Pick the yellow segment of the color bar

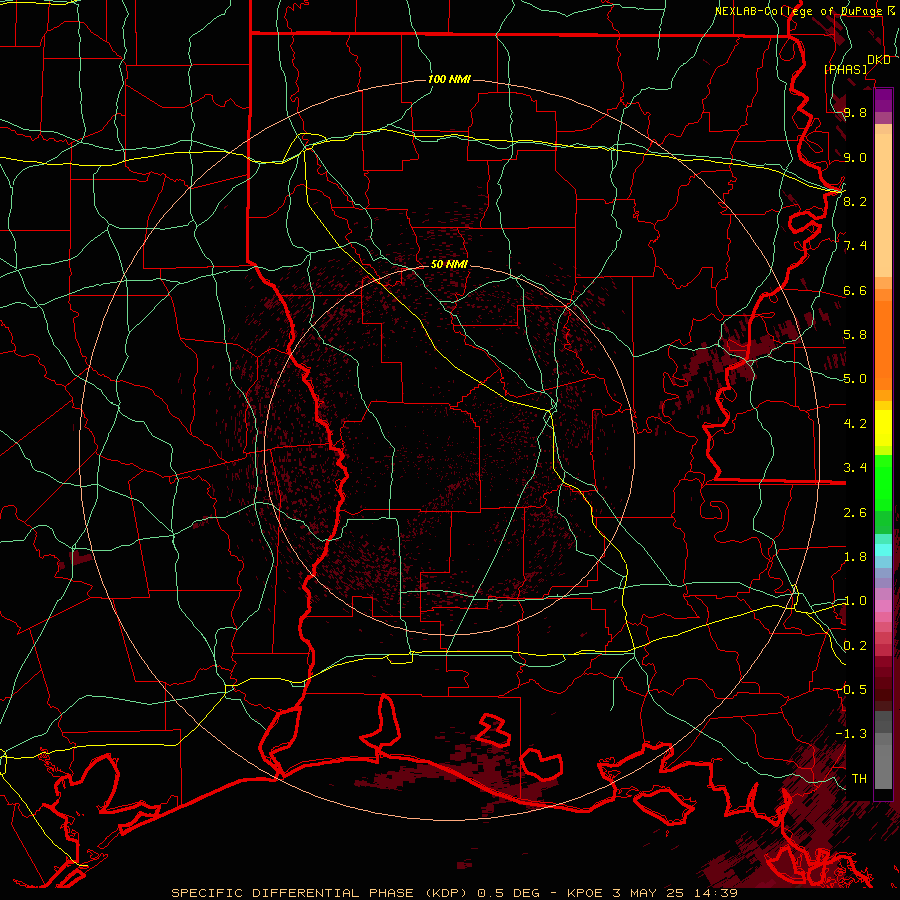[883, 428]
